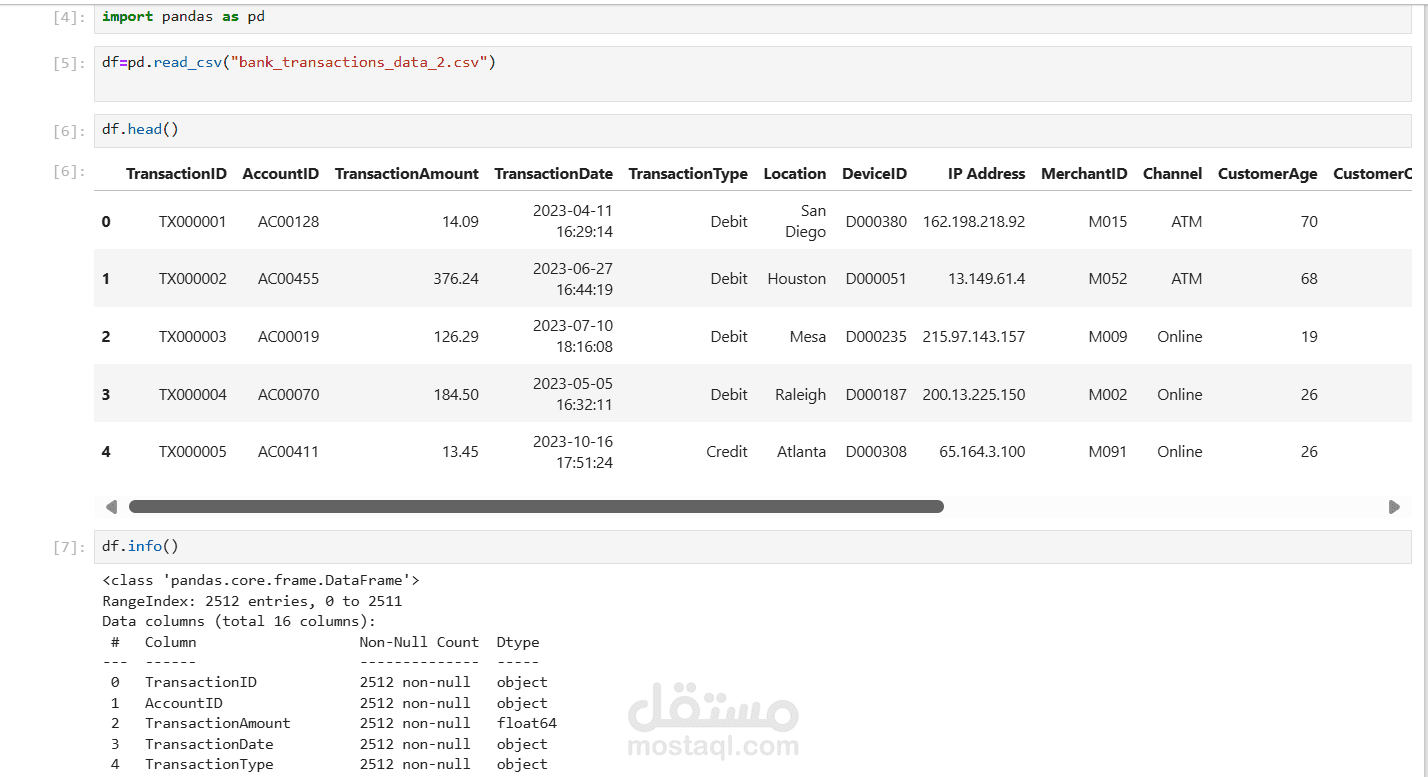
Task: Click account cell AC00455
Action: tap(289, 279)
